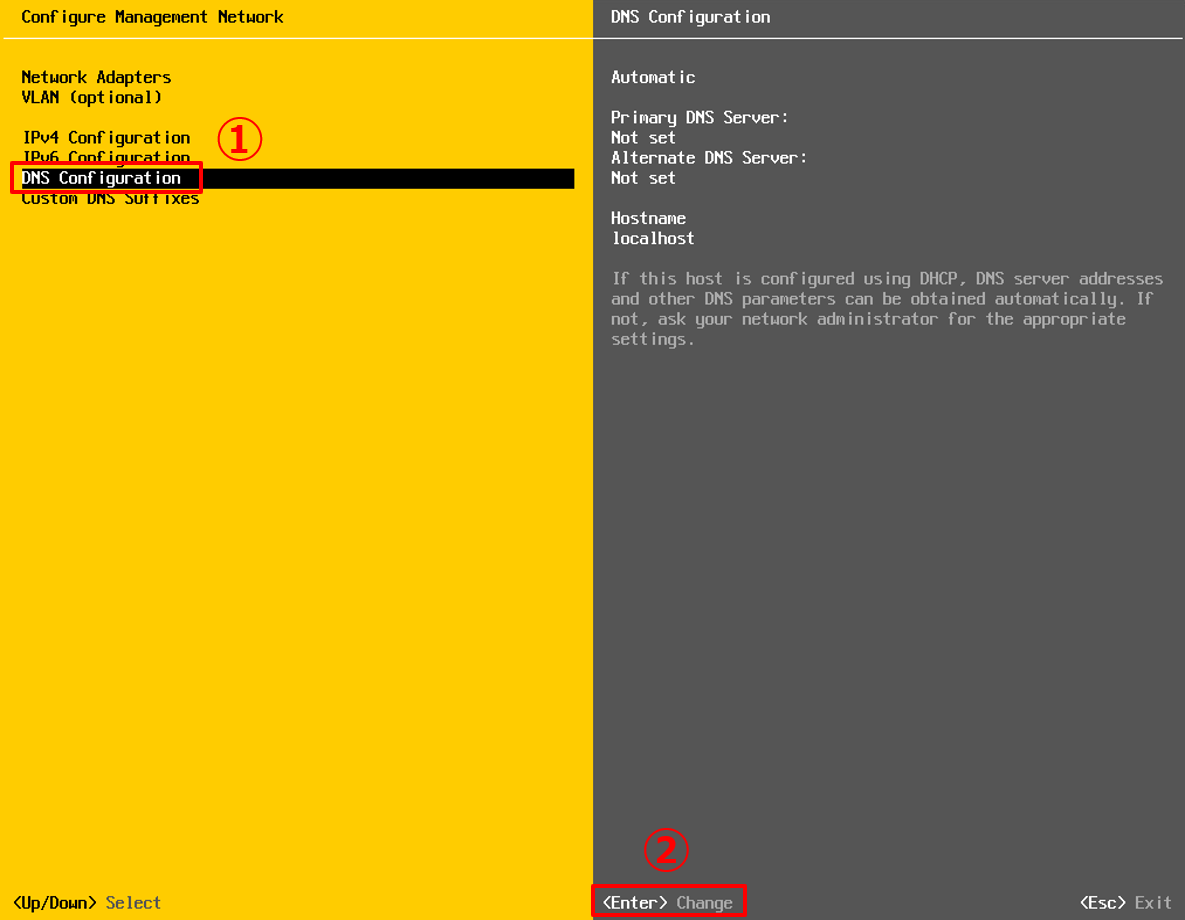Click the Up/Down Select hint

pos(87,903)
